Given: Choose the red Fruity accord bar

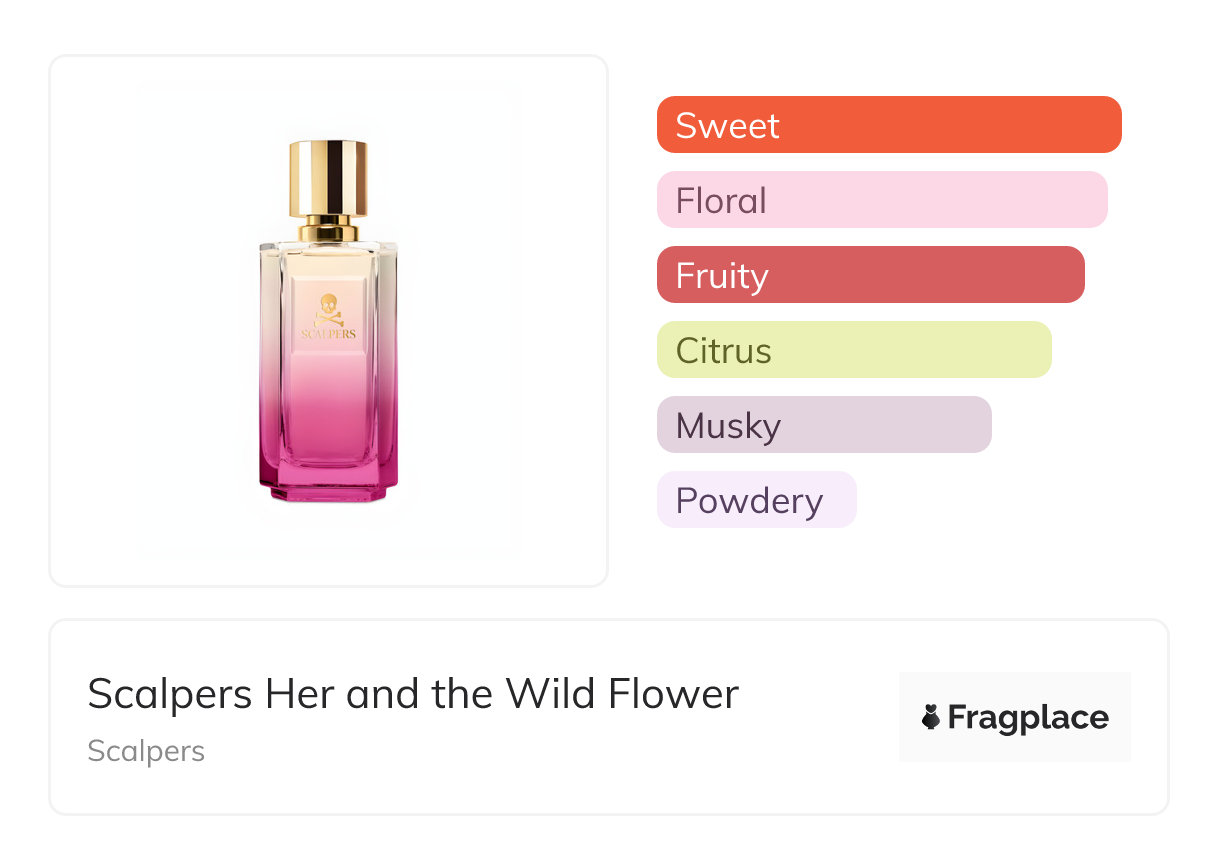Looking at the screenshot, I should pyautogui.click(x=870, y=275).
